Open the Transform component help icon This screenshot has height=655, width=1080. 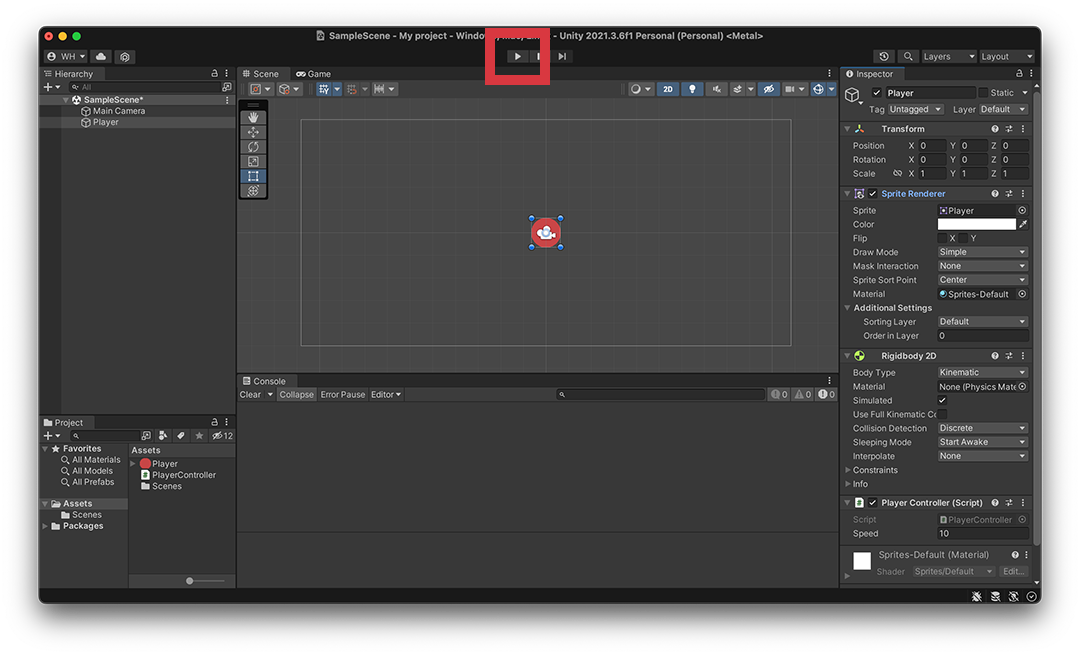tap(995, 129)
